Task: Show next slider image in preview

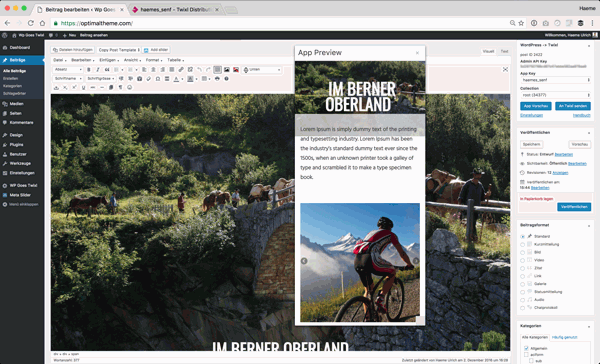Action: pos(416,261)
